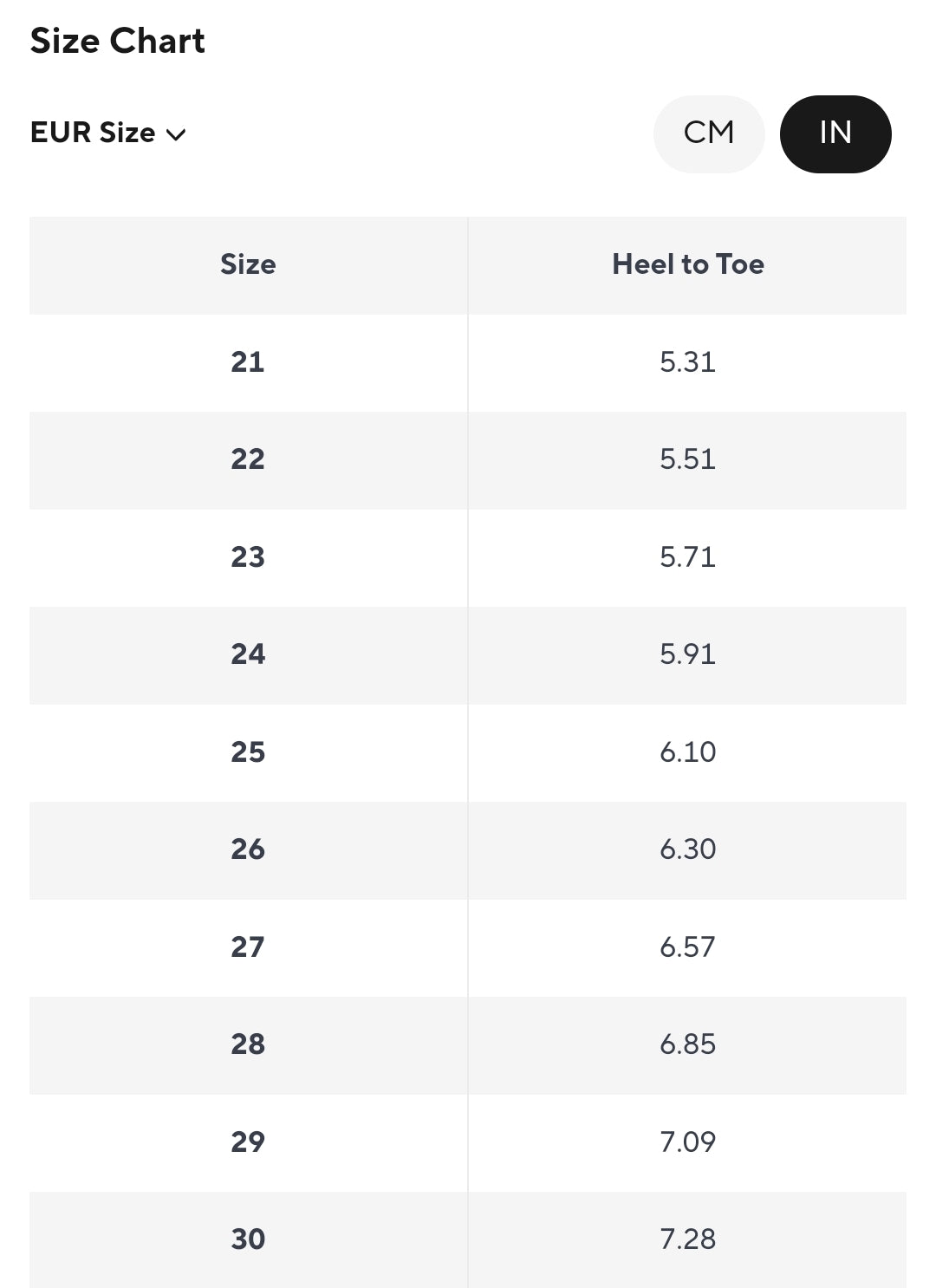
Task: Click the Size column header
Action: [248, 264]
